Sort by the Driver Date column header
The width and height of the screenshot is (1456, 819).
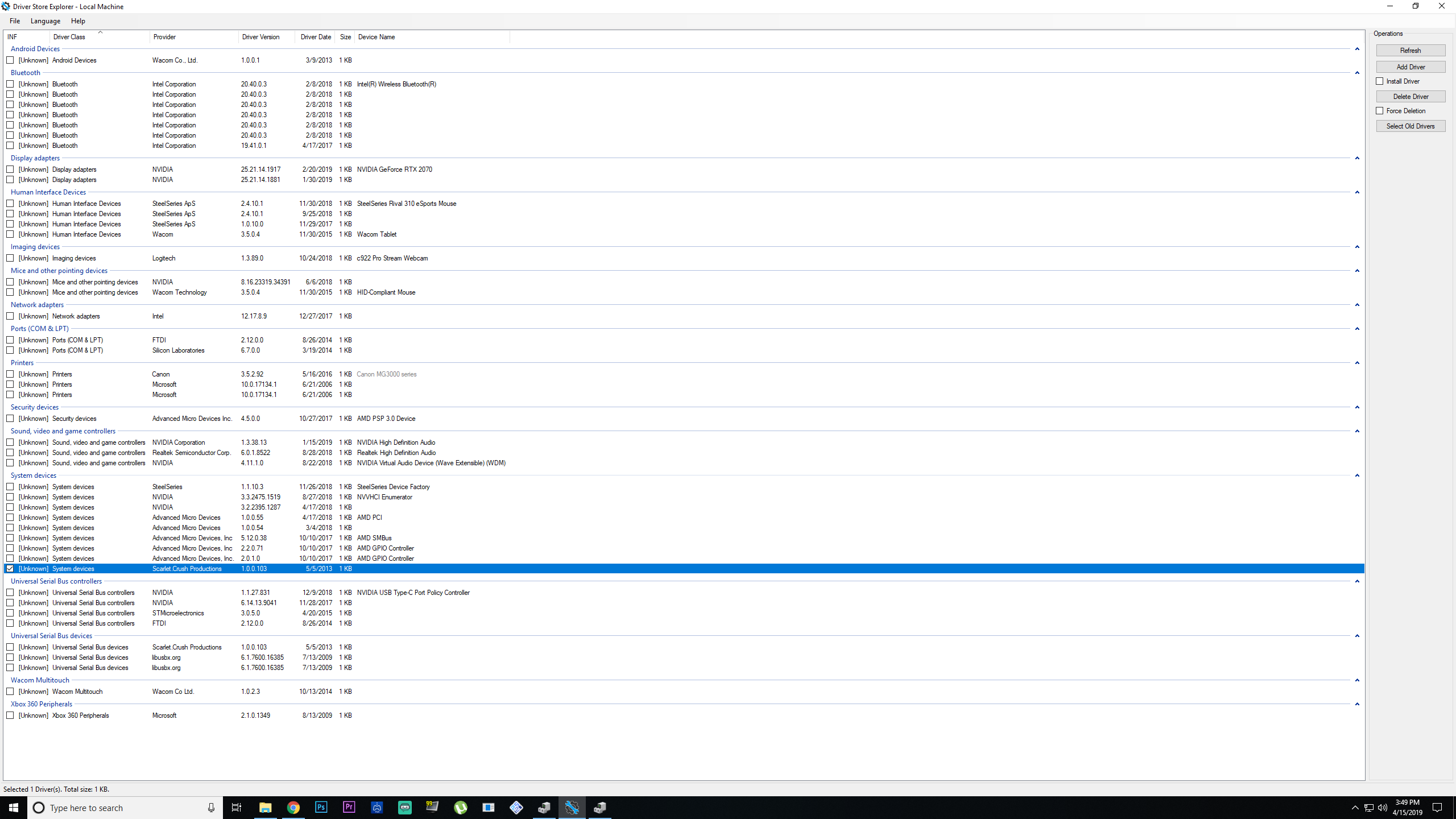point(316,37)
